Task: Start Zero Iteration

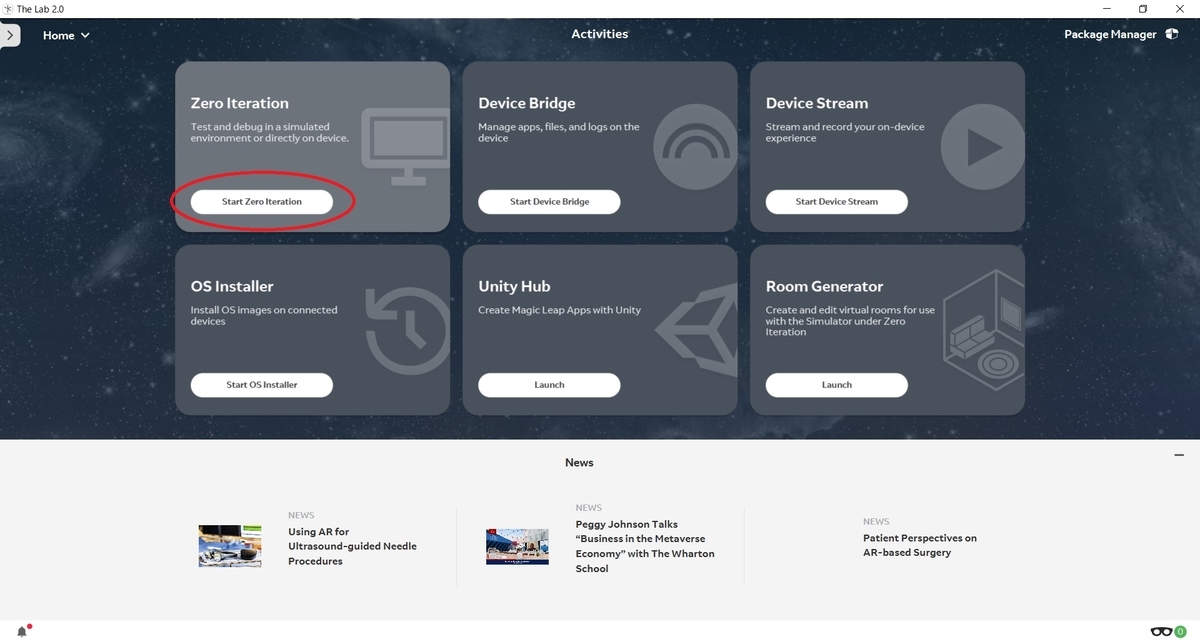Action: click(x=262, y=201)
